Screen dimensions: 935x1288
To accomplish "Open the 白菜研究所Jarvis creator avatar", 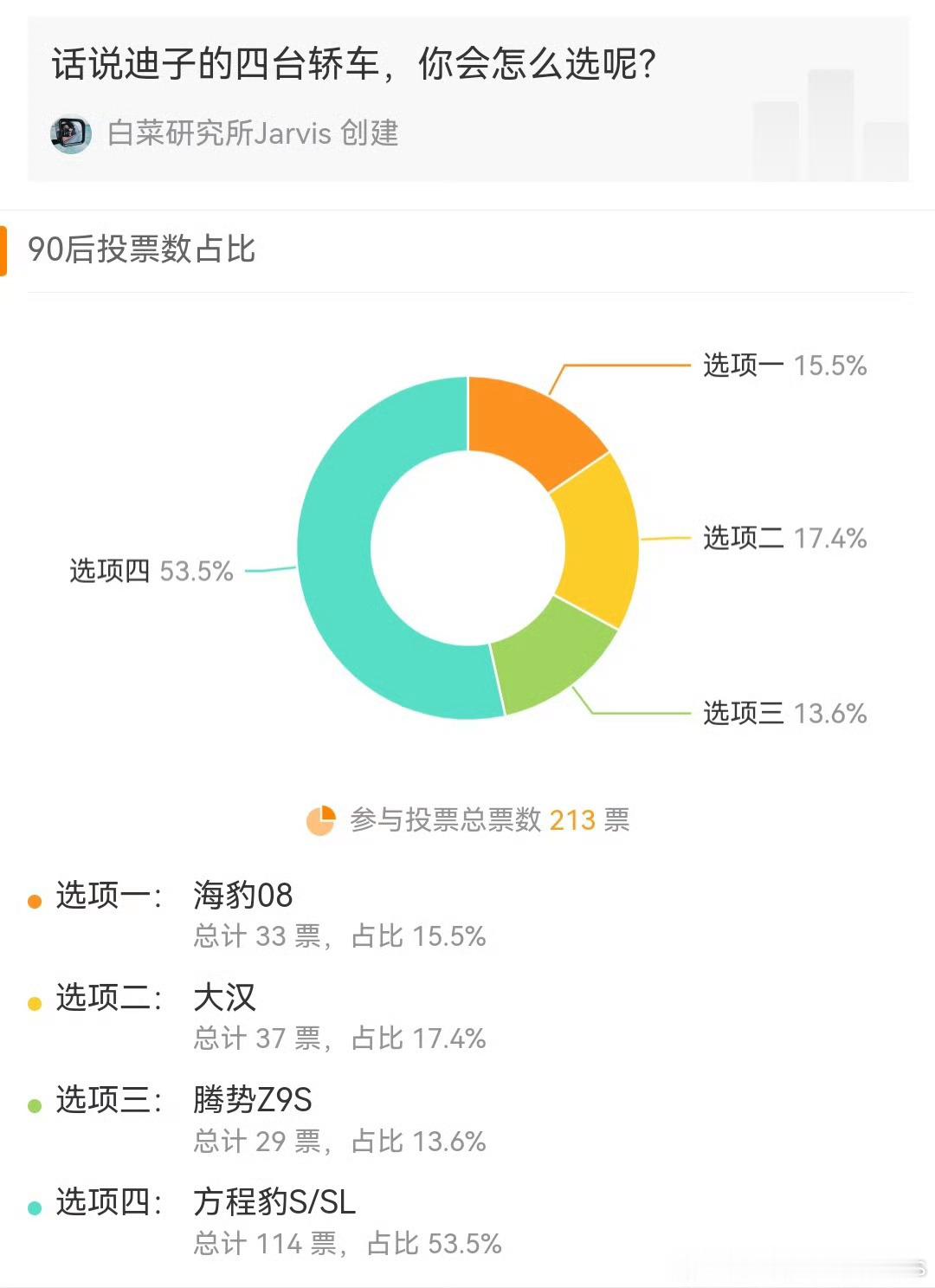I will [x=71, y=134].
